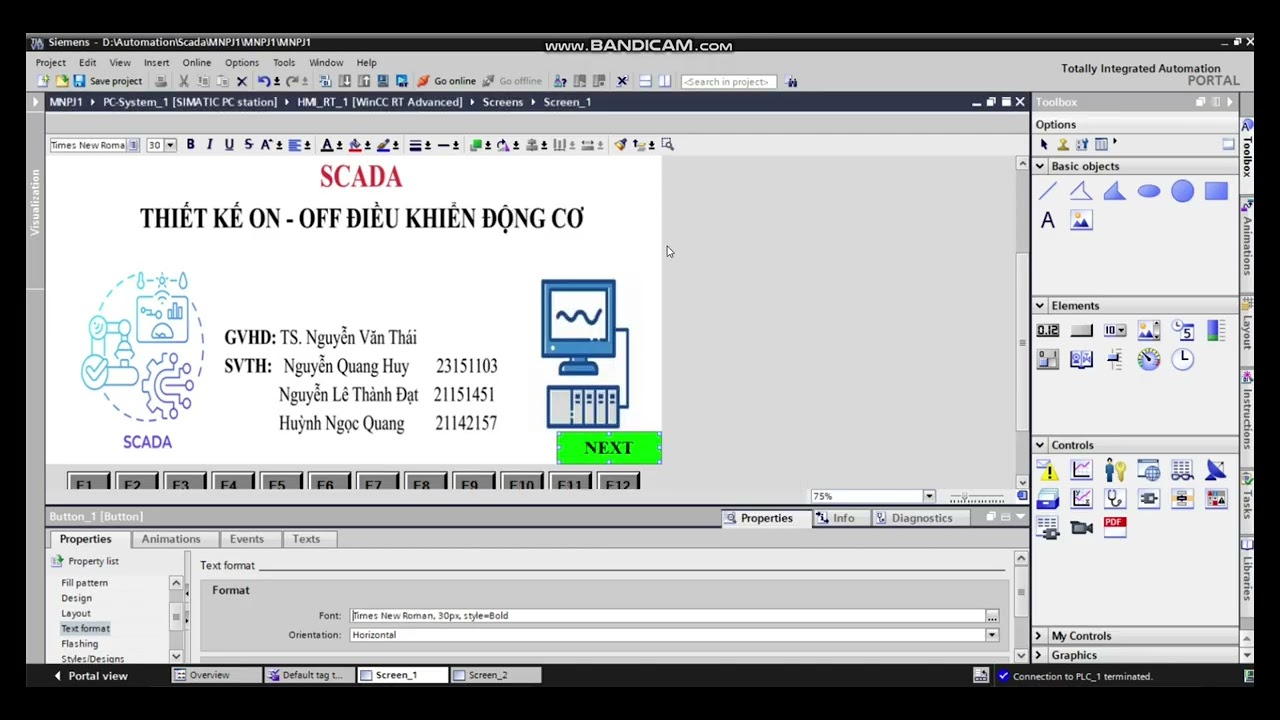Expand the My Controls section
1280x720 pixels.
tap(1038, 636)
